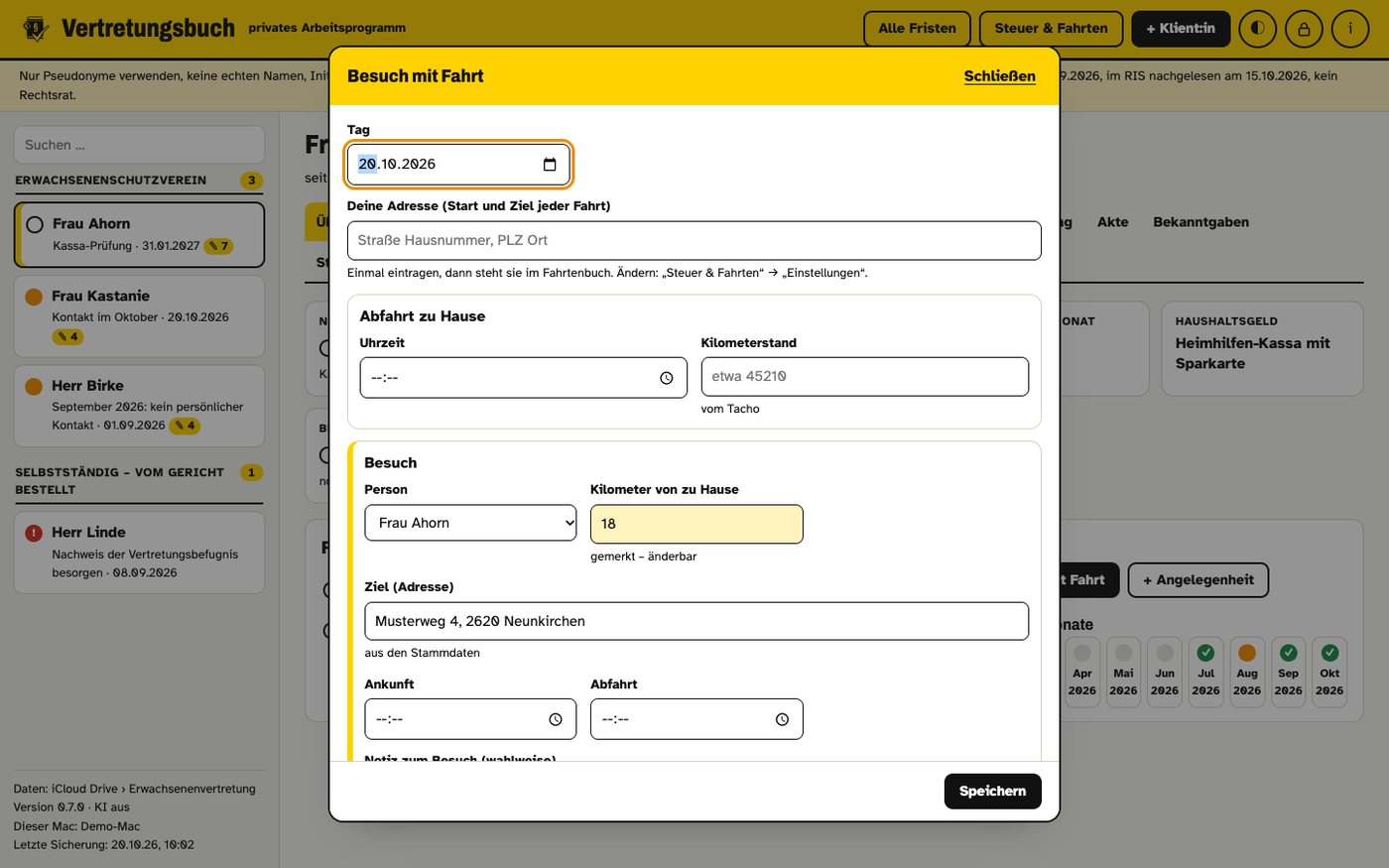The height and width of the screenshot is (868, 1389).
Task: Toggle the empty status circle beside Frau Ahorn
Action: [x=35, y=224]
